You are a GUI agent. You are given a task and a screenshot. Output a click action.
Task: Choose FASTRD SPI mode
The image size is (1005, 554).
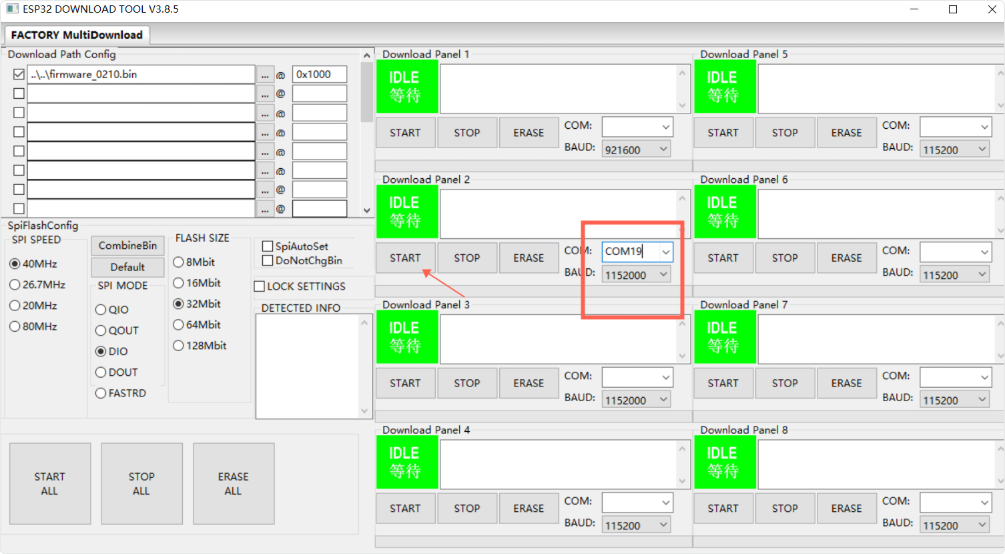101,393
